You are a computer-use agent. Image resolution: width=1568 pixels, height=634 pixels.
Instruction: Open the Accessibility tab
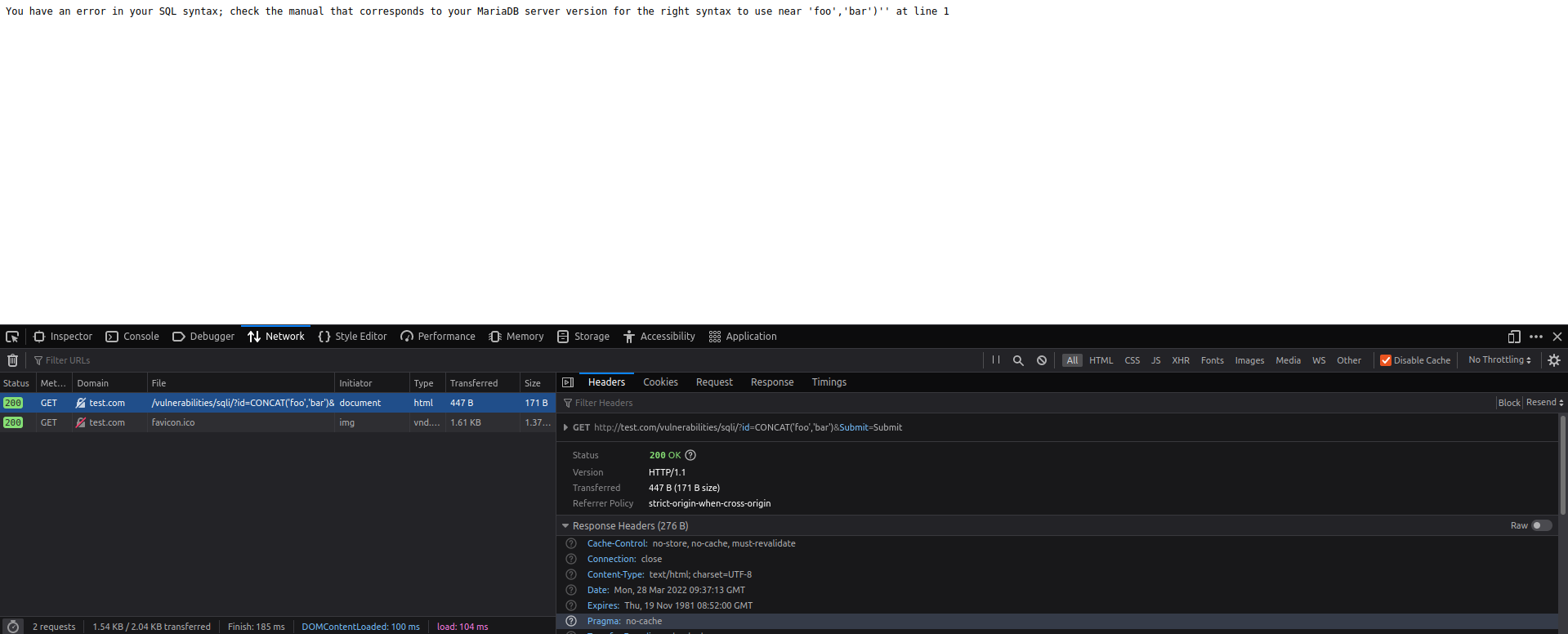click(x=659, y=337)
